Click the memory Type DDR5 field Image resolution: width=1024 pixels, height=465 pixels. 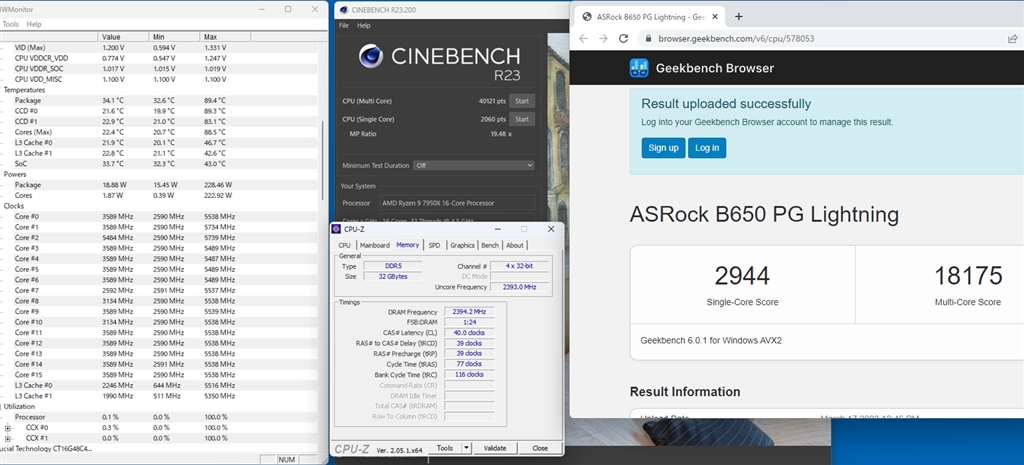(x=392, y=266)
